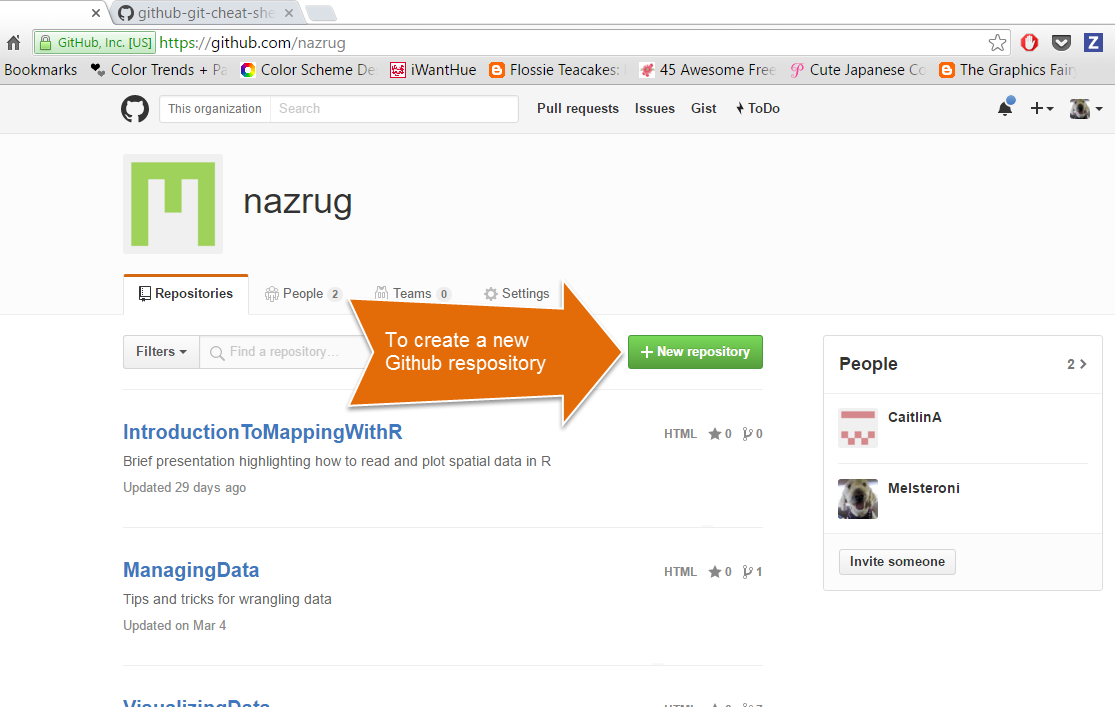
Task: Open Melsteroni's profile link
Action: point(924,489)
